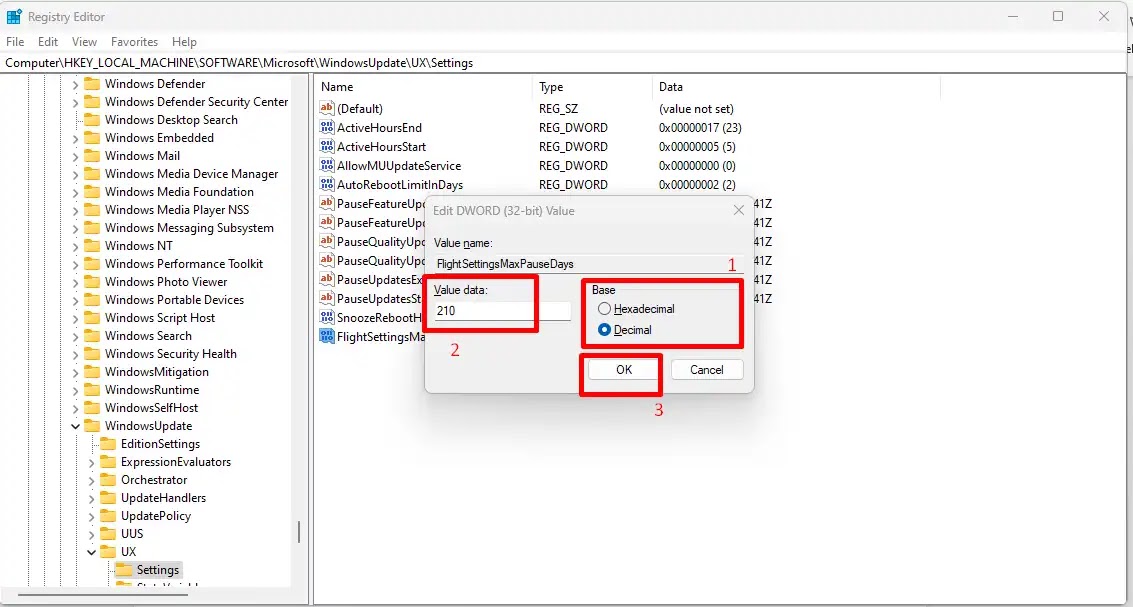
Task: Open the Favorites menu
Action: click(134, 42)
